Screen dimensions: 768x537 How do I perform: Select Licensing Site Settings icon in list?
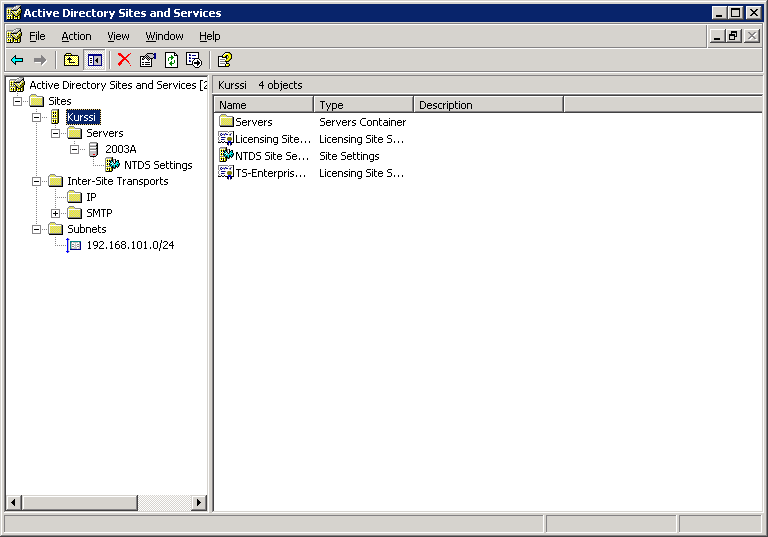226,138
